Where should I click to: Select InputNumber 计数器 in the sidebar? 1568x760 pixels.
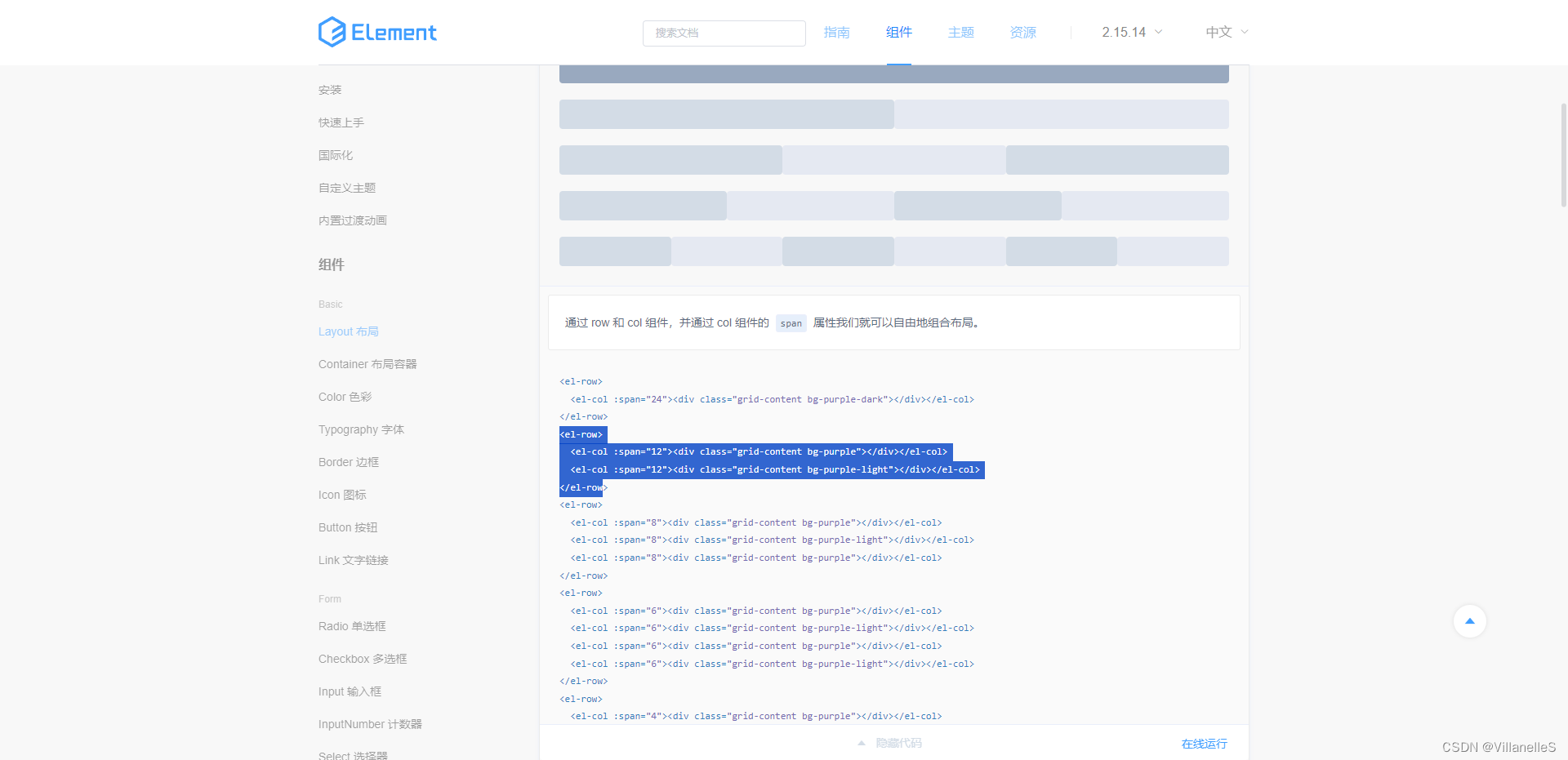(370, 724)
